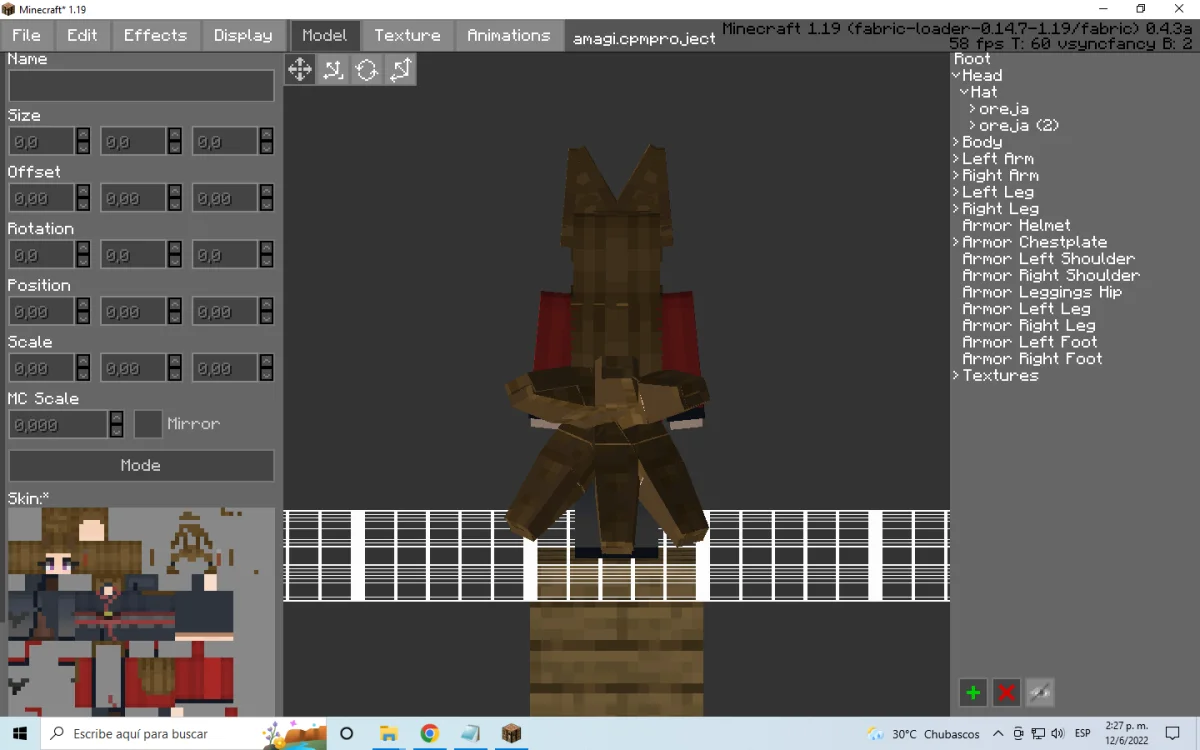
Task: Expand the oreja (2) tree node
Action: 973,125
